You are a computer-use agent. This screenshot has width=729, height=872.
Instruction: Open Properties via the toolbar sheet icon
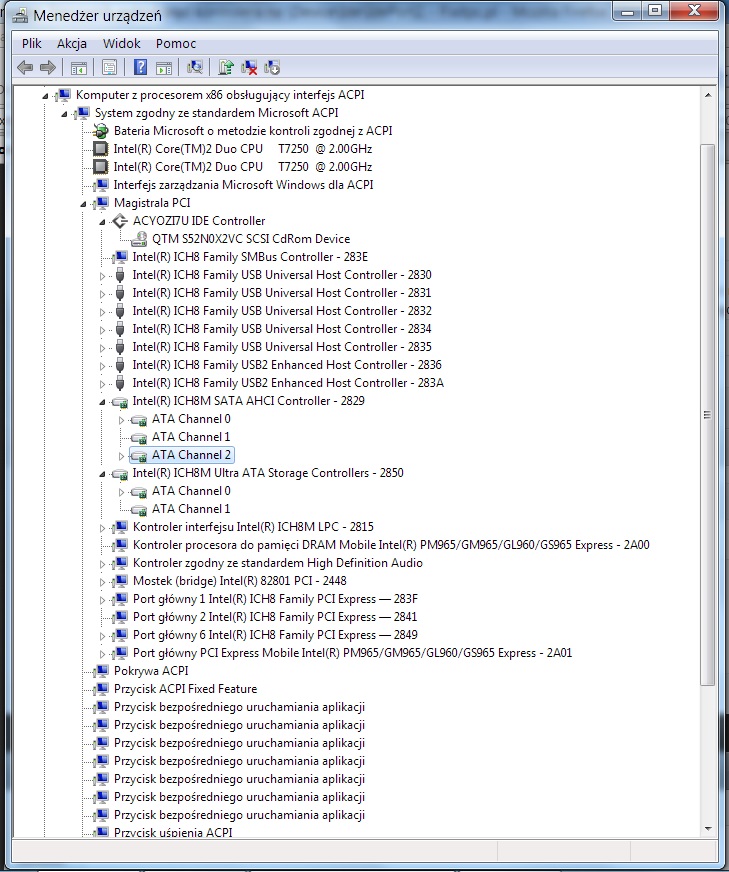110,68
